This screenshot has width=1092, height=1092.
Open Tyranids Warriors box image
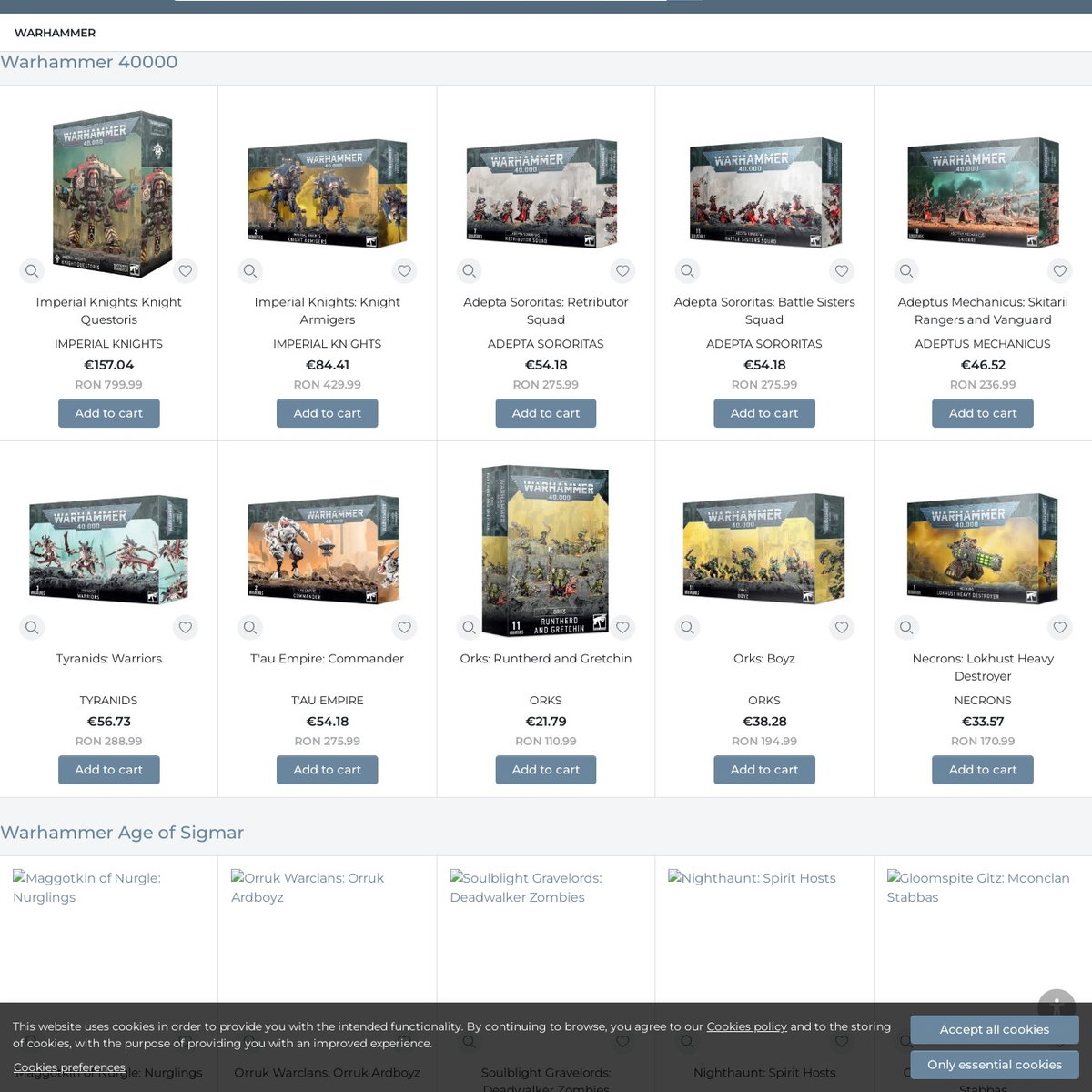click(x=108, y=550)
